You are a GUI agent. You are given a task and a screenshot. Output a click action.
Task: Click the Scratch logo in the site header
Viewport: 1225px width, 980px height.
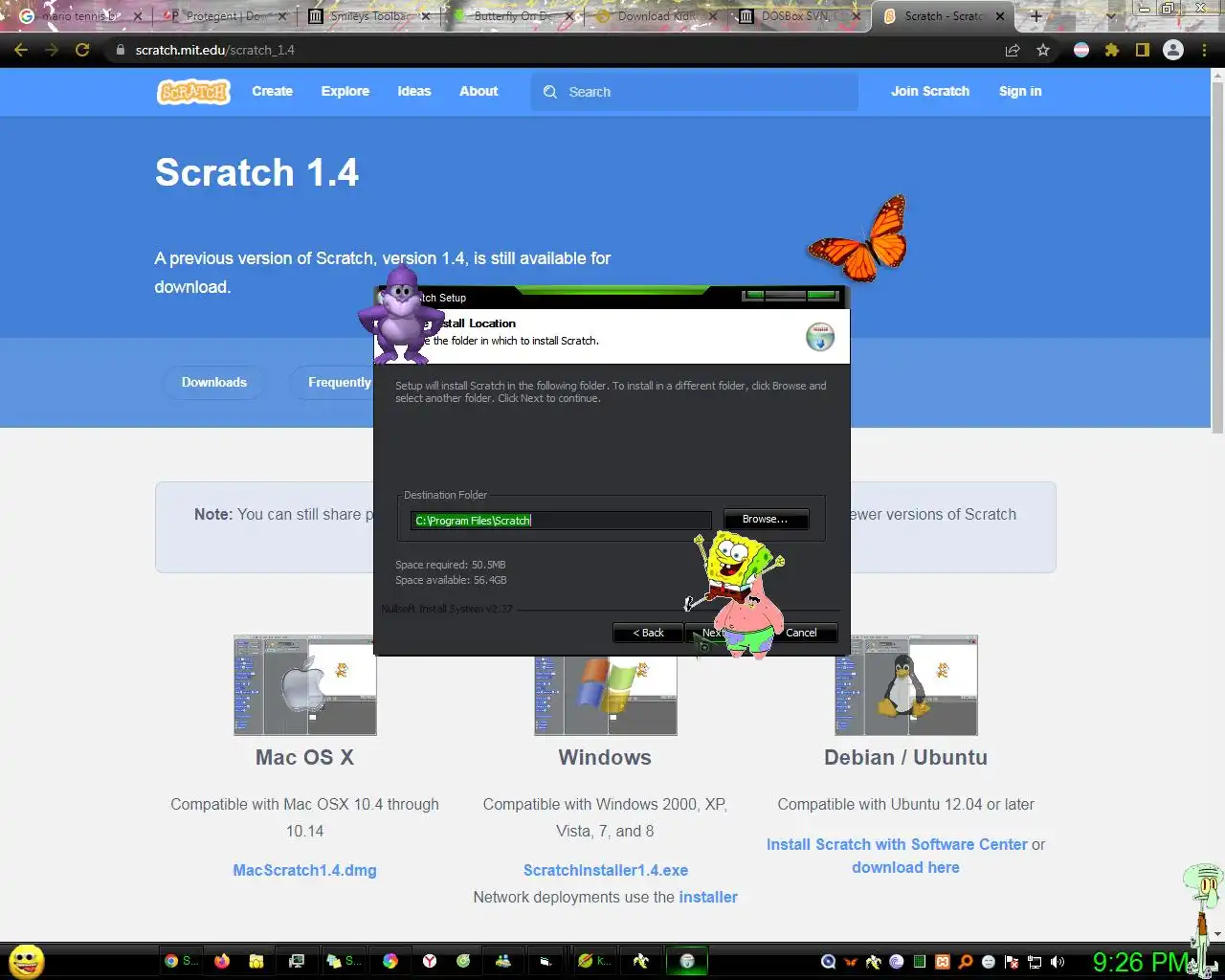coord(193,92)
